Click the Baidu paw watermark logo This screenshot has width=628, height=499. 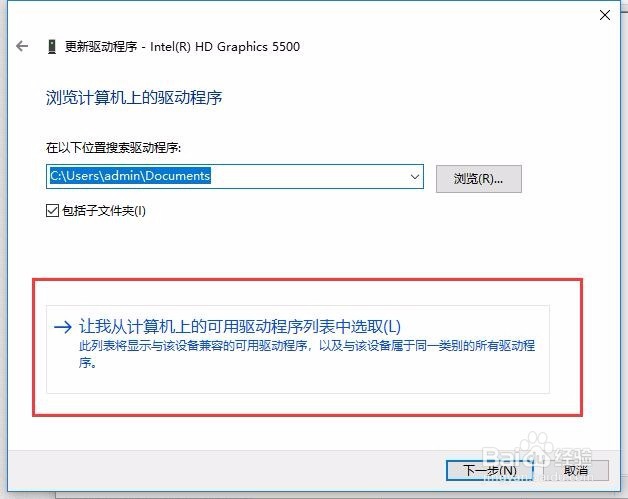pos(534,447)
